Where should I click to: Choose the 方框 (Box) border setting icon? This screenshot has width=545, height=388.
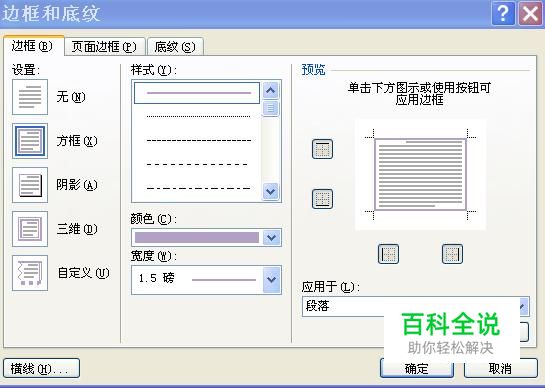pyautogui.click(x=30, y=141)
